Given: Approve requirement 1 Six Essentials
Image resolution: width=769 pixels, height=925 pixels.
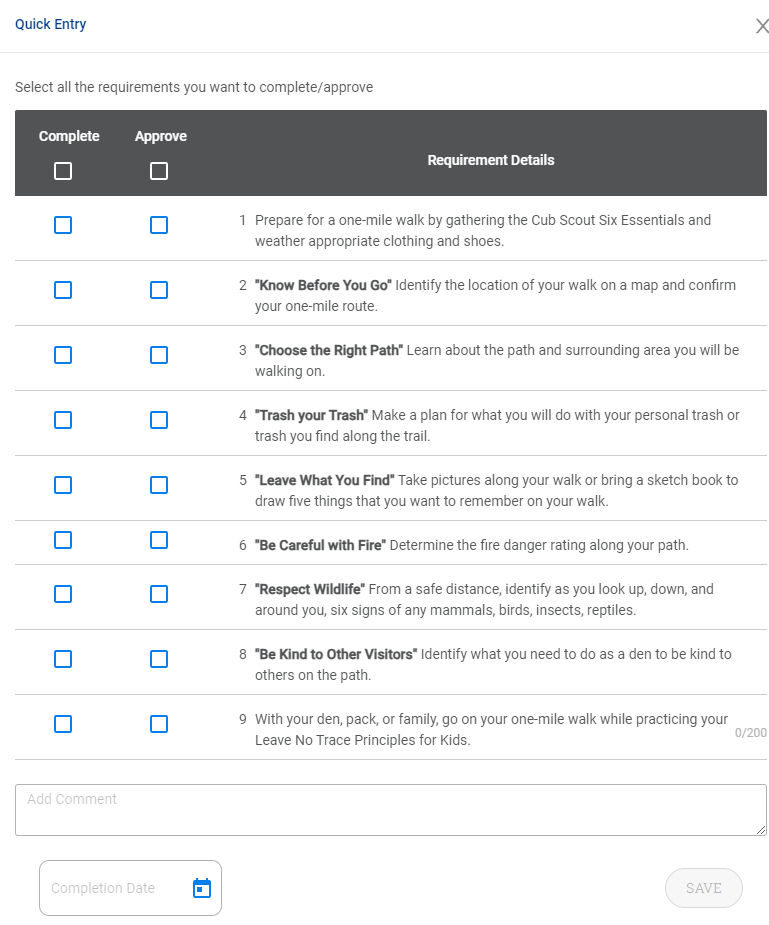Looking at the screenshot, I should pos(159,225).
